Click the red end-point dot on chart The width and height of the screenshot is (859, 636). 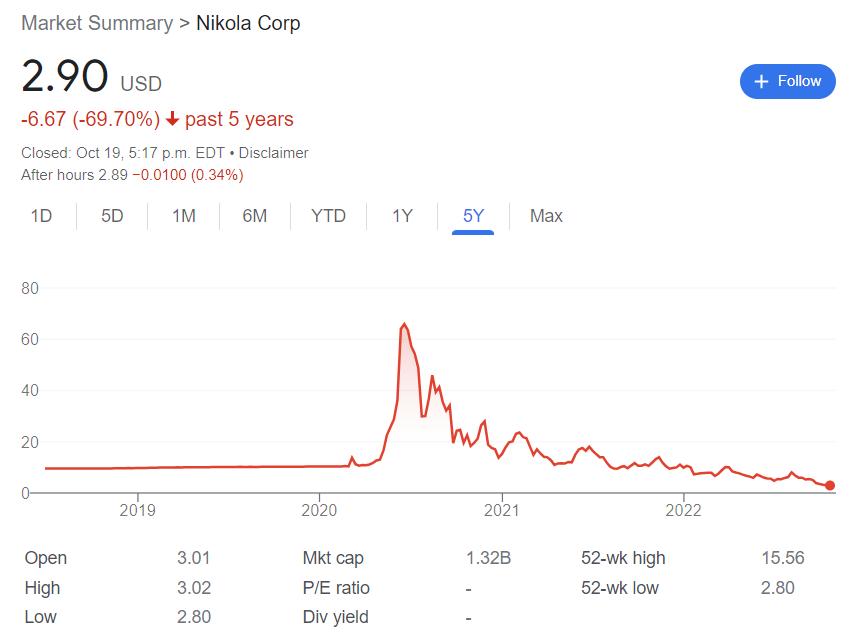(x=830, y=486)
